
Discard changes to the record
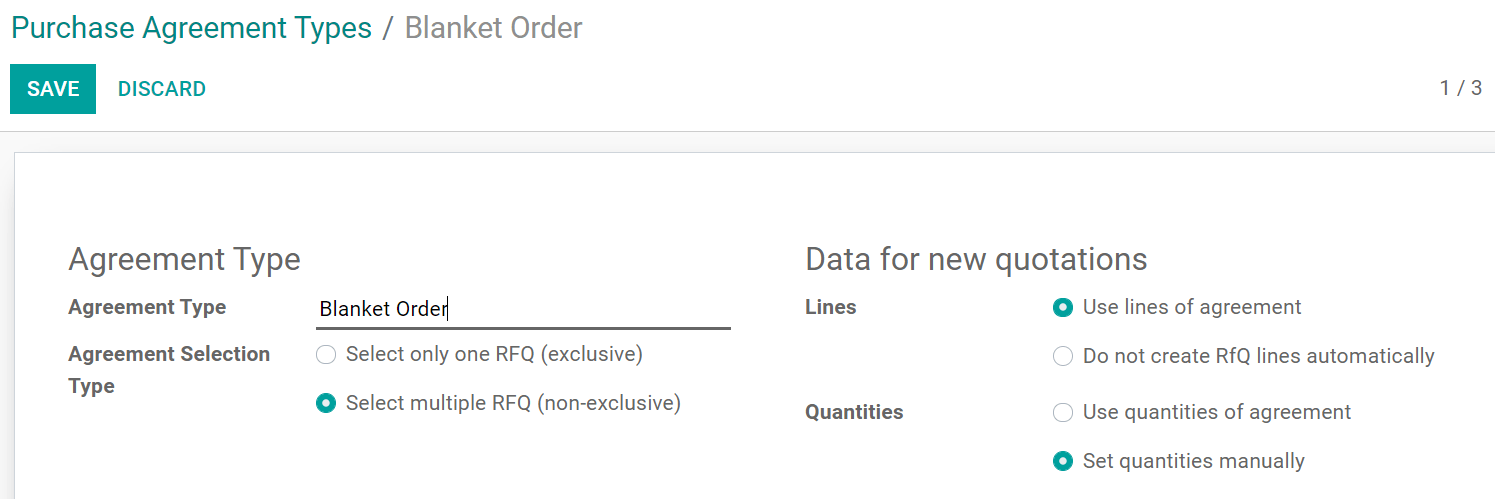[162, 89]
